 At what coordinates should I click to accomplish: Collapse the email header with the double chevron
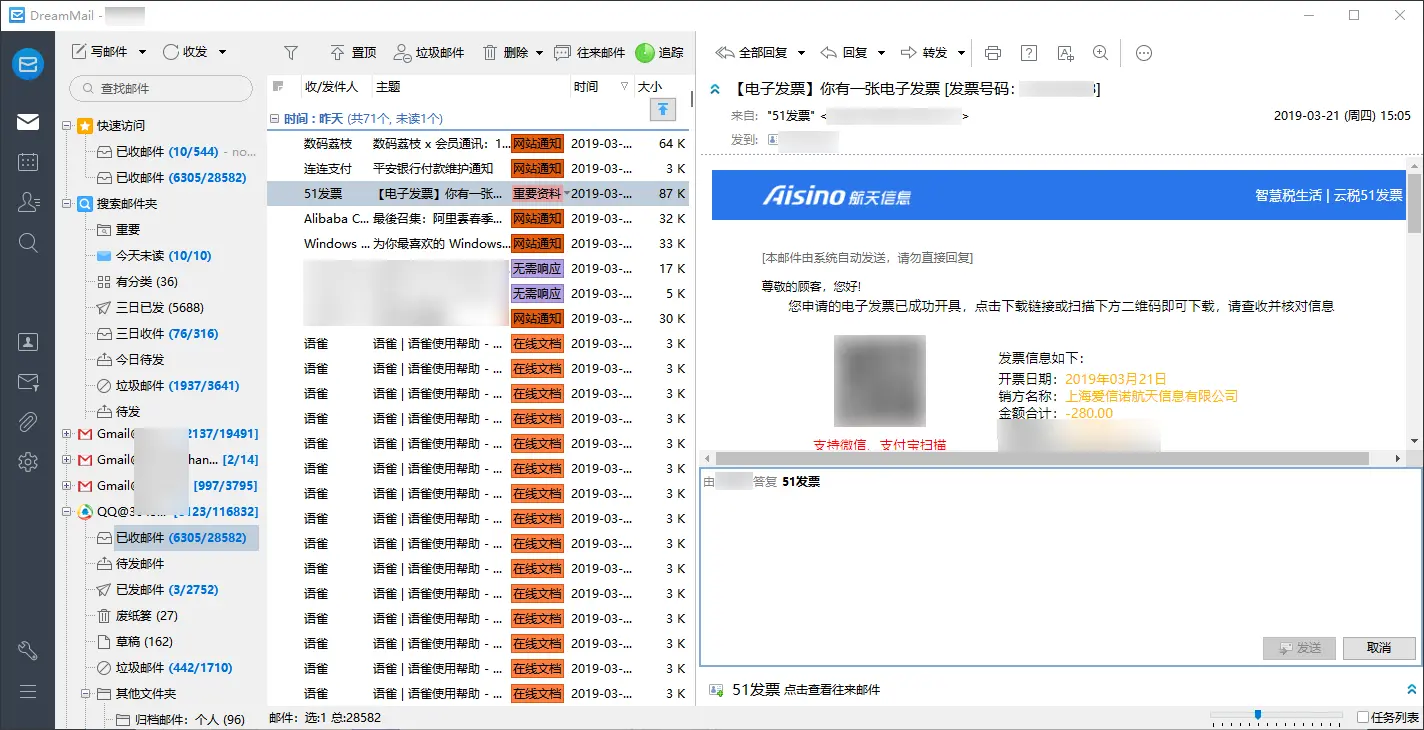pos(715,90)
